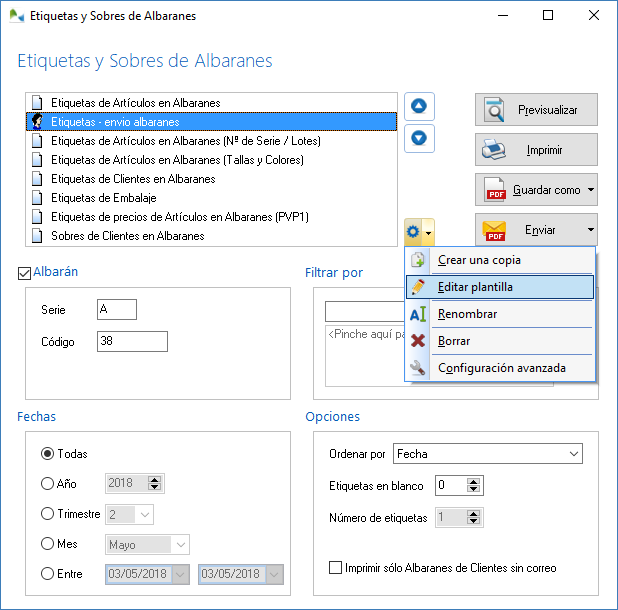The image size is (618, 610).
Task: Select Configuración avanzada menu entry
Action: tap(501, 368)
